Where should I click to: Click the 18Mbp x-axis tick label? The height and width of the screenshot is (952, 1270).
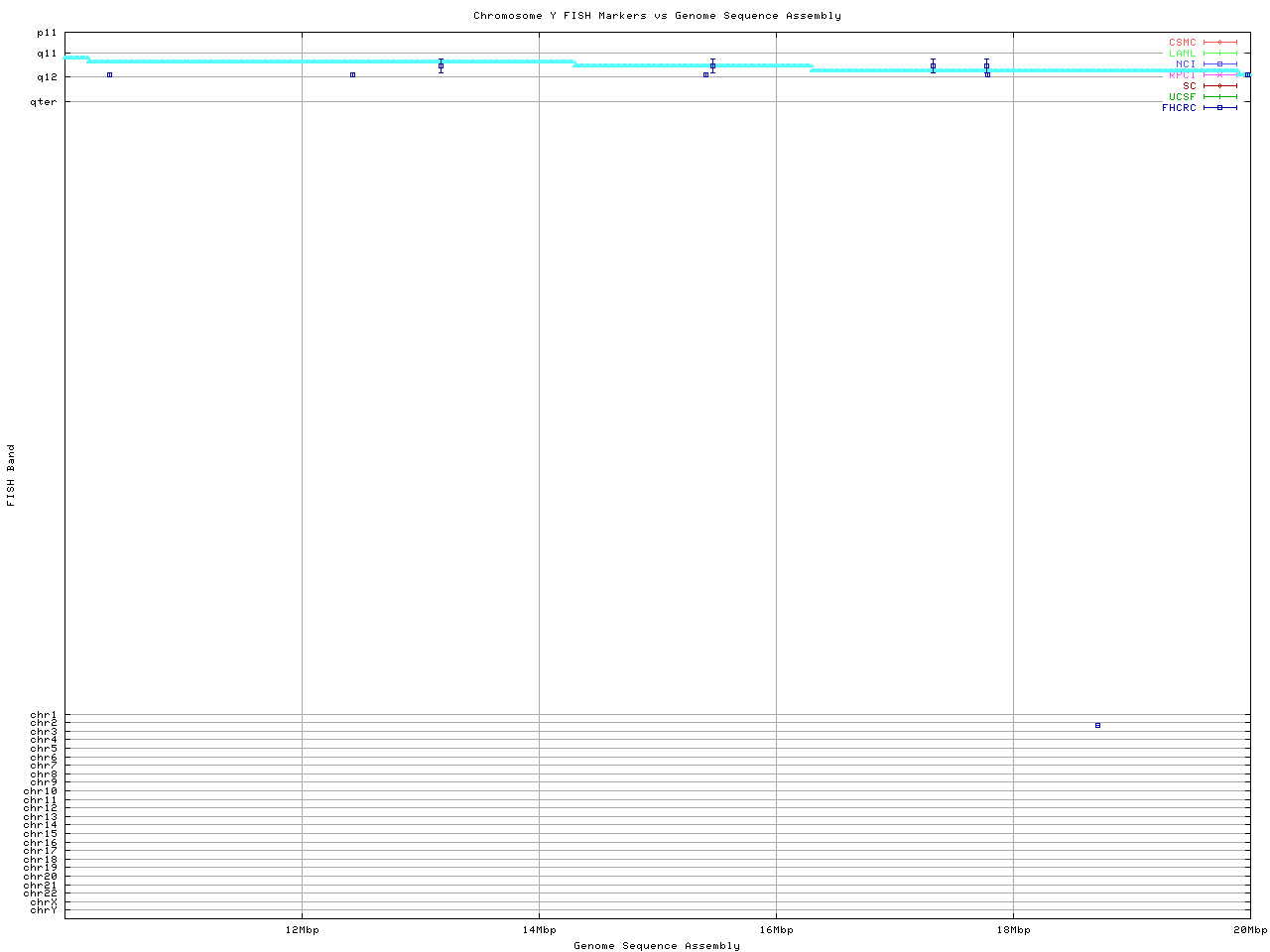(1013, 930)
